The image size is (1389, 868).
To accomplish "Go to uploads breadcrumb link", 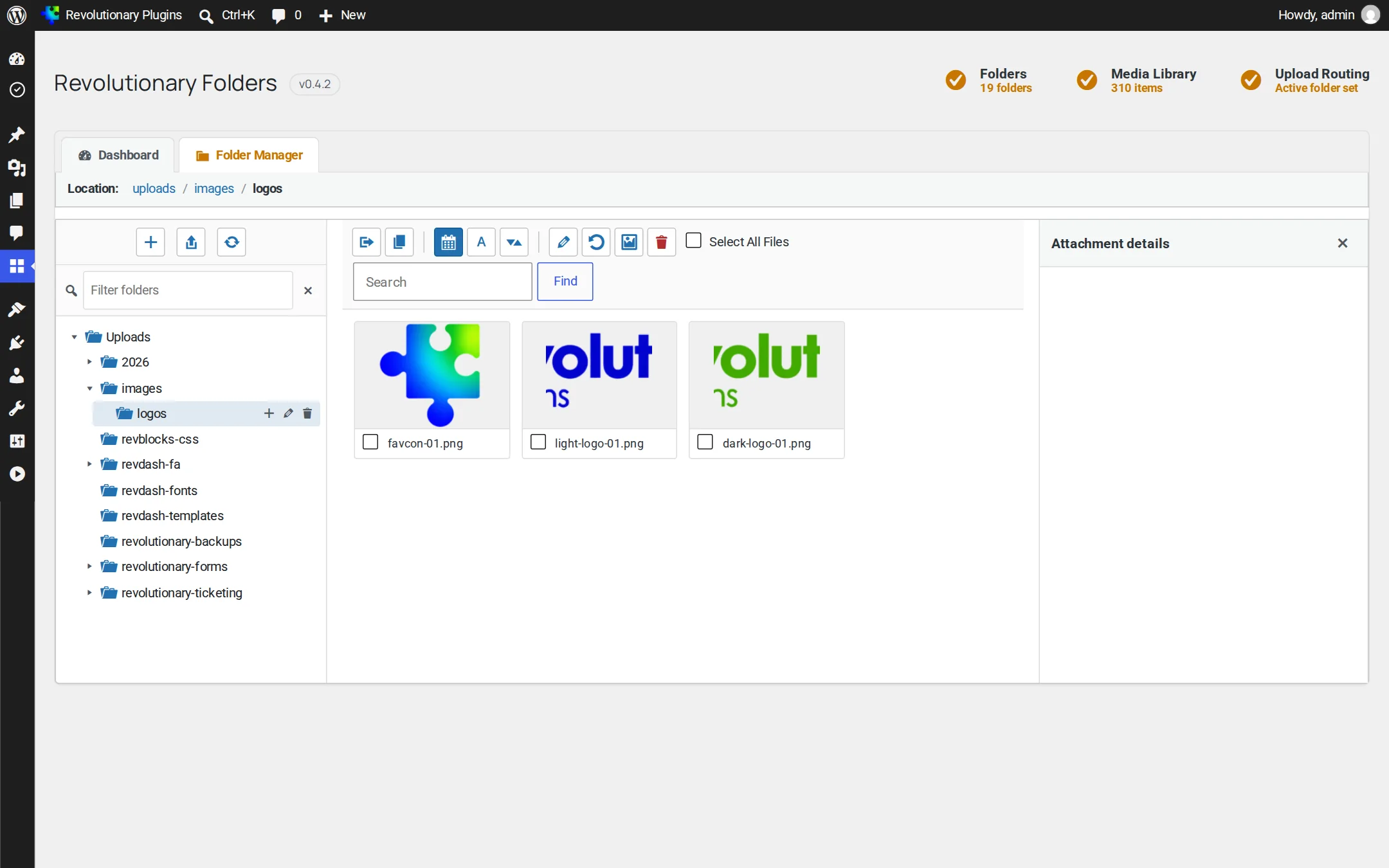I will click(x=154, y=188).
